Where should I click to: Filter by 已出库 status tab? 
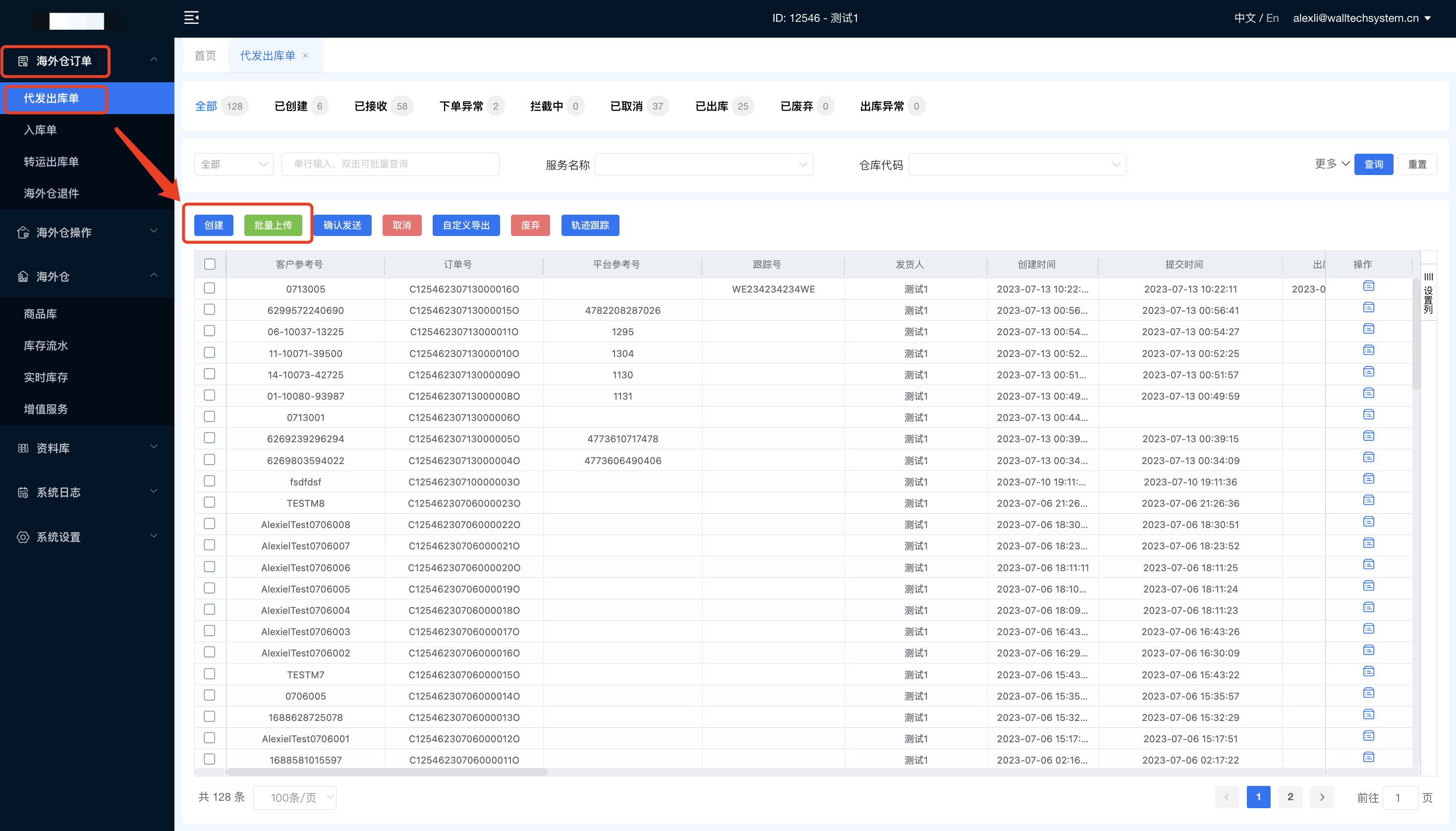click(x=725, y=106)
